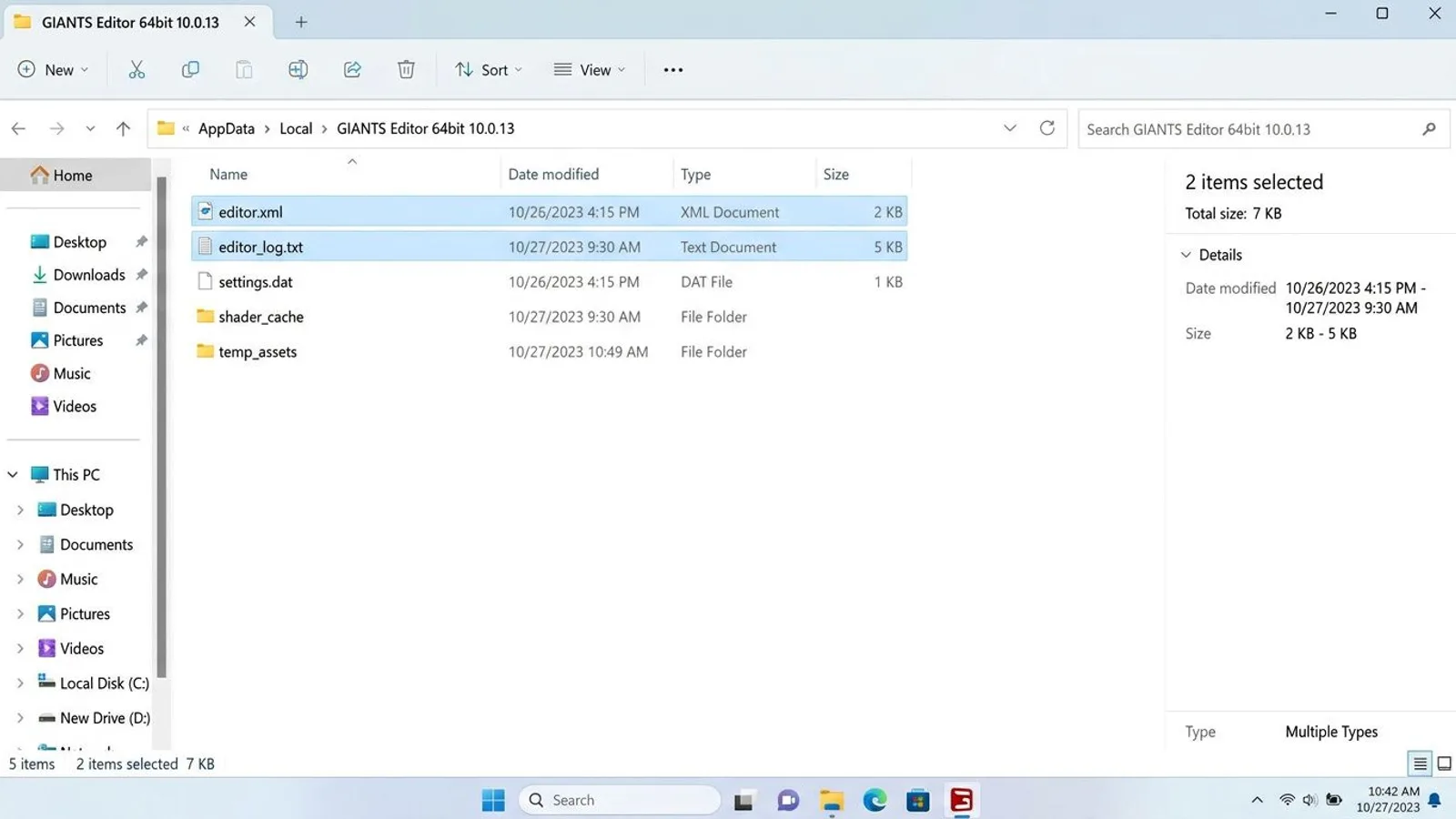
Task: Open New Drive (D:) in navigation pane
Action: 94,718
